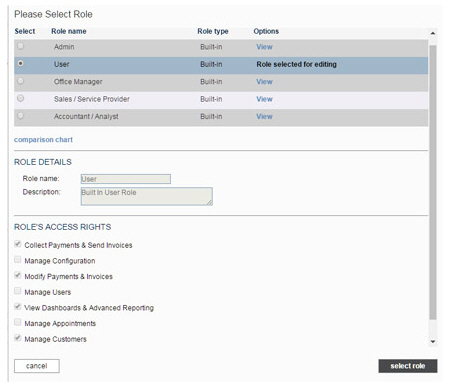This screenshot has width=452, height=388.
Task: Click the Options column header
Action: pyautogui.click(x=266, y=31)
